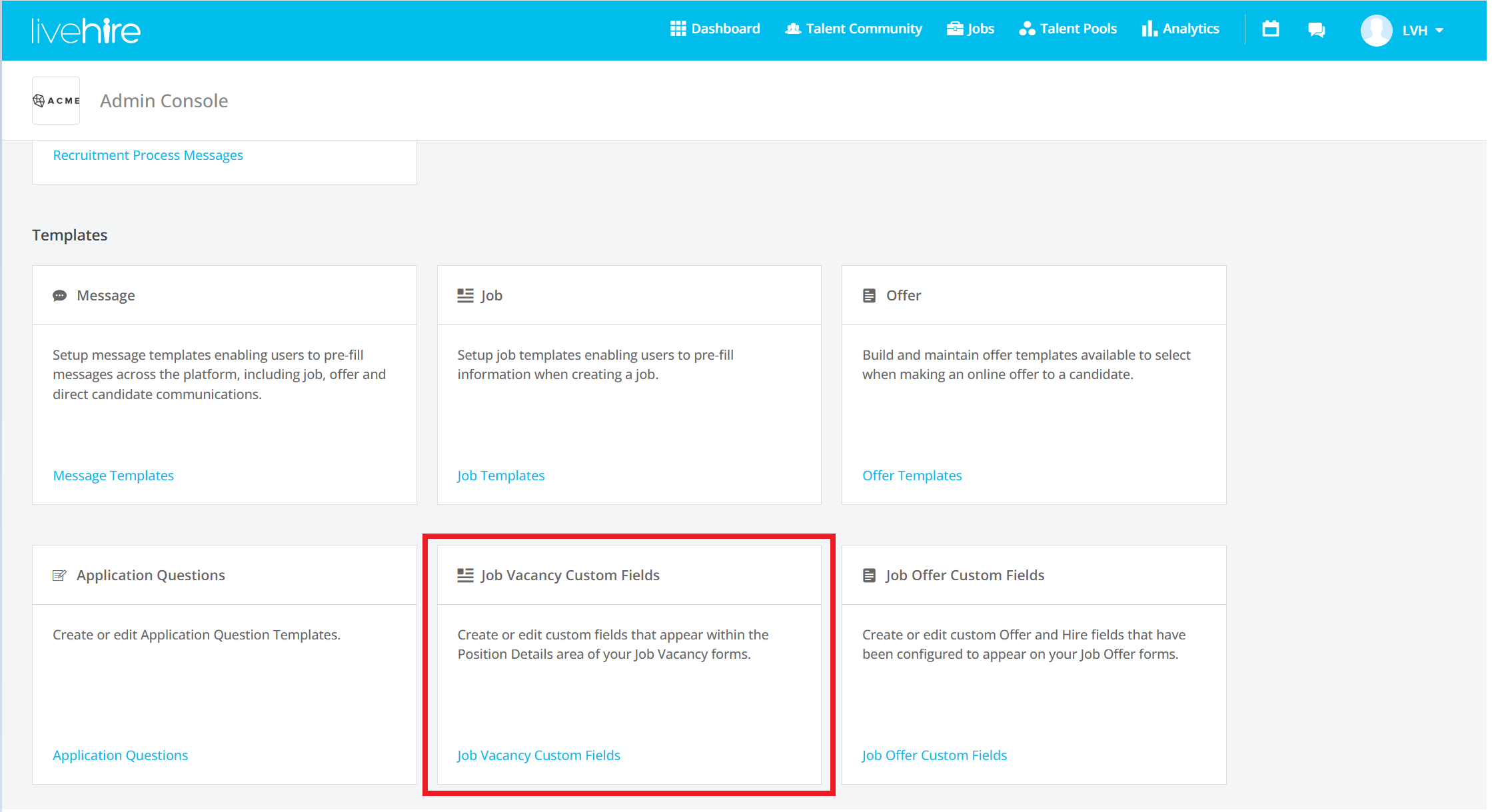Click the Offer card document icon

pos(869,296)
